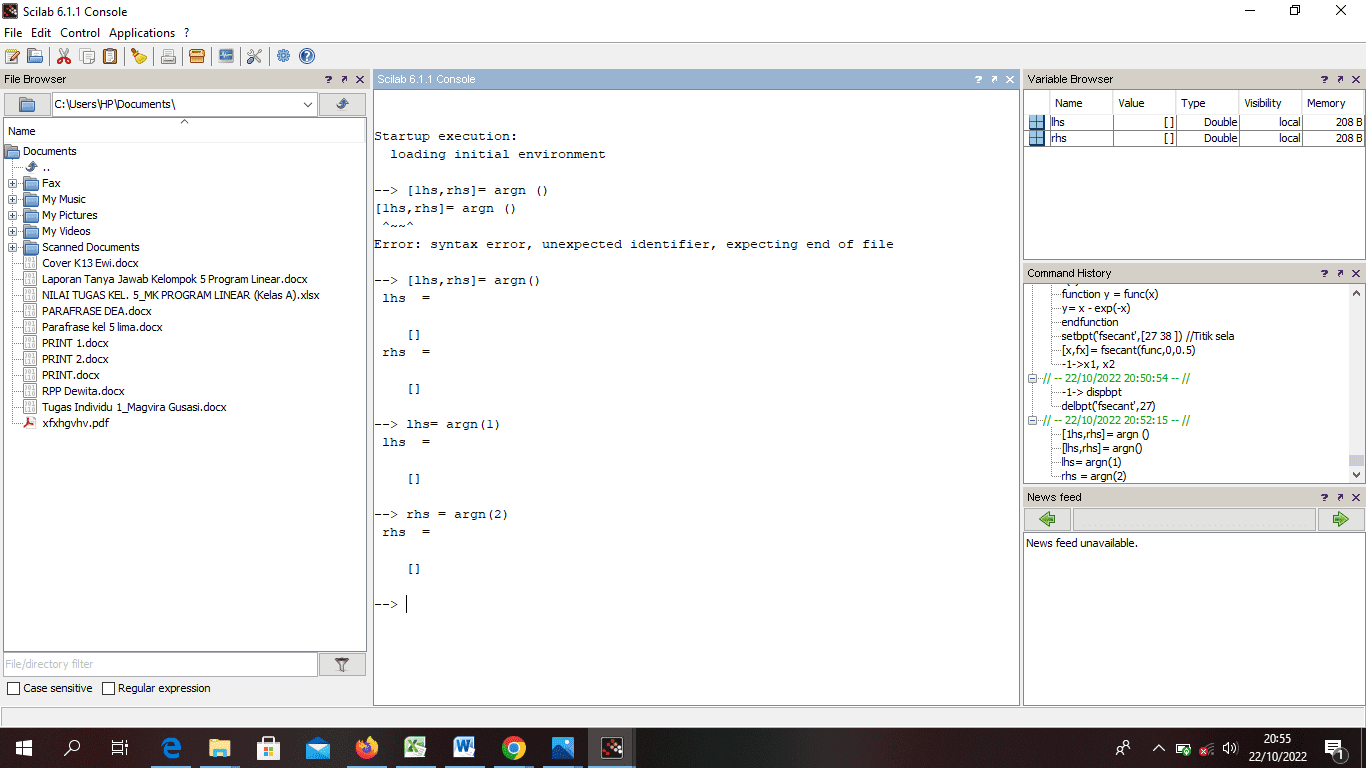Image resolution: width=1366 pixels, height=768 pixels.
Task: Show previous news feed item
Action: (1048, 519)
